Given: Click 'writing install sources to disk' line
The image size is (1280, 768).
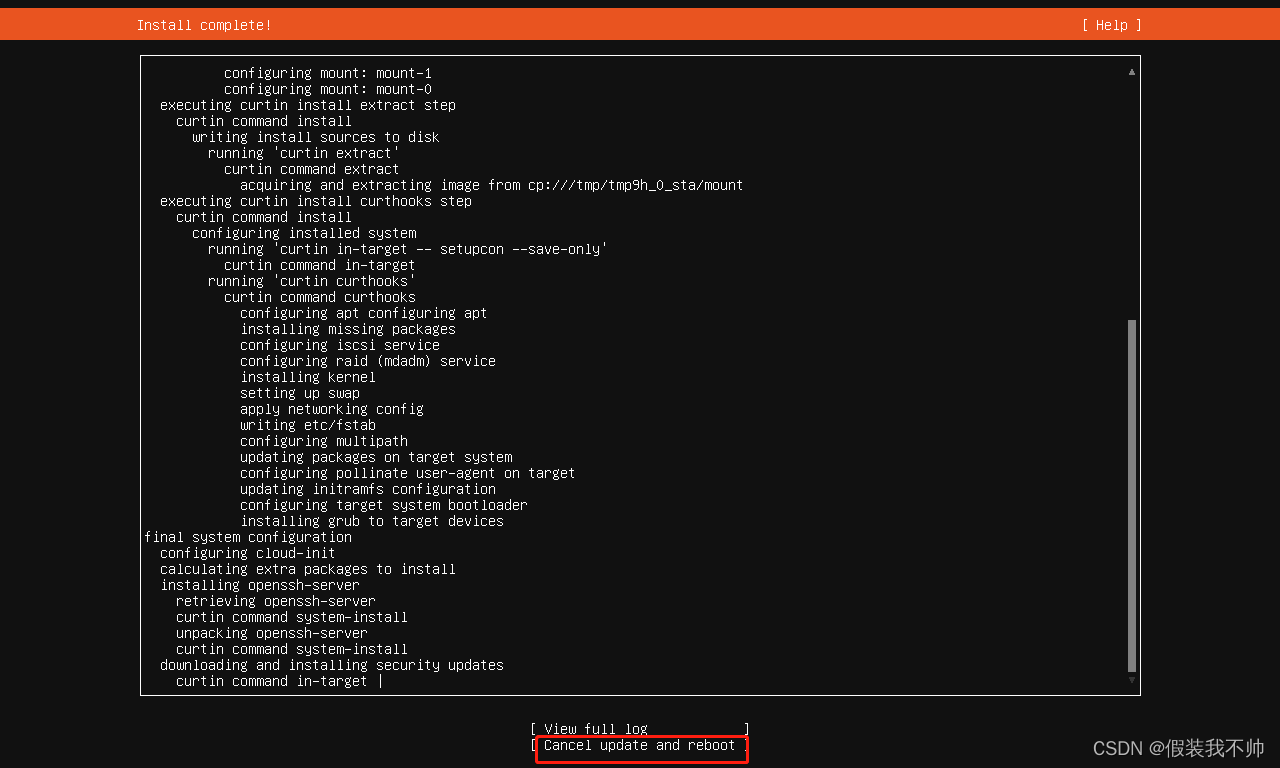Looking at the screenshot, I should 316,137.
